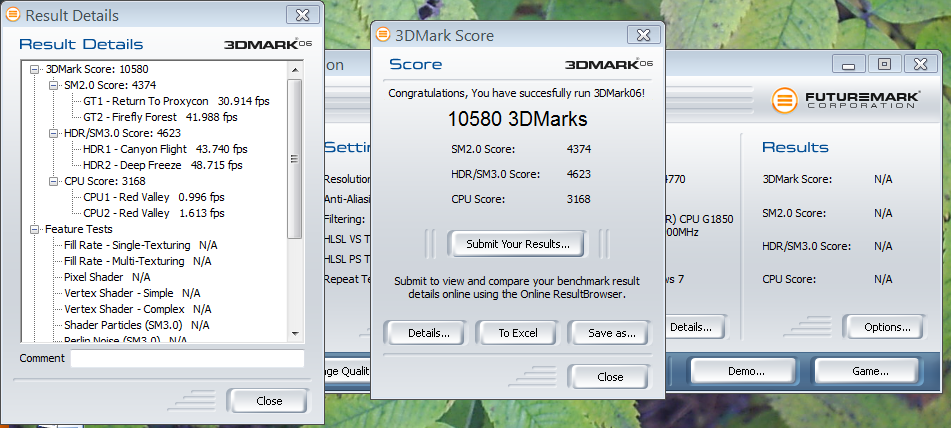Collapse the SM2.0 Score tree node
The height and width of the screenshot is (428, 951).
(54, 85)
